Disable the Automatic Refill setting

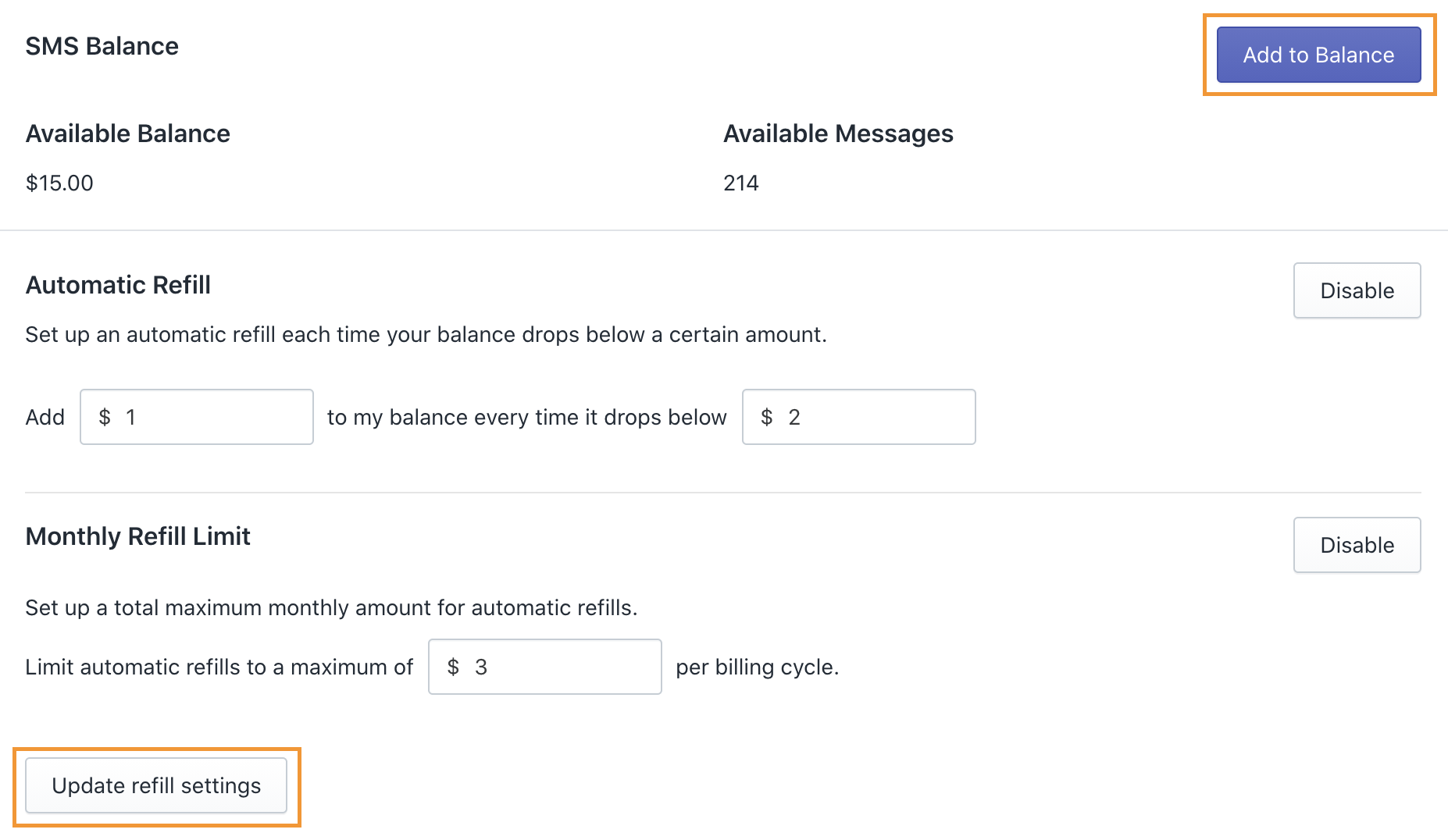pyautogui.click(x=1357, y=290)
